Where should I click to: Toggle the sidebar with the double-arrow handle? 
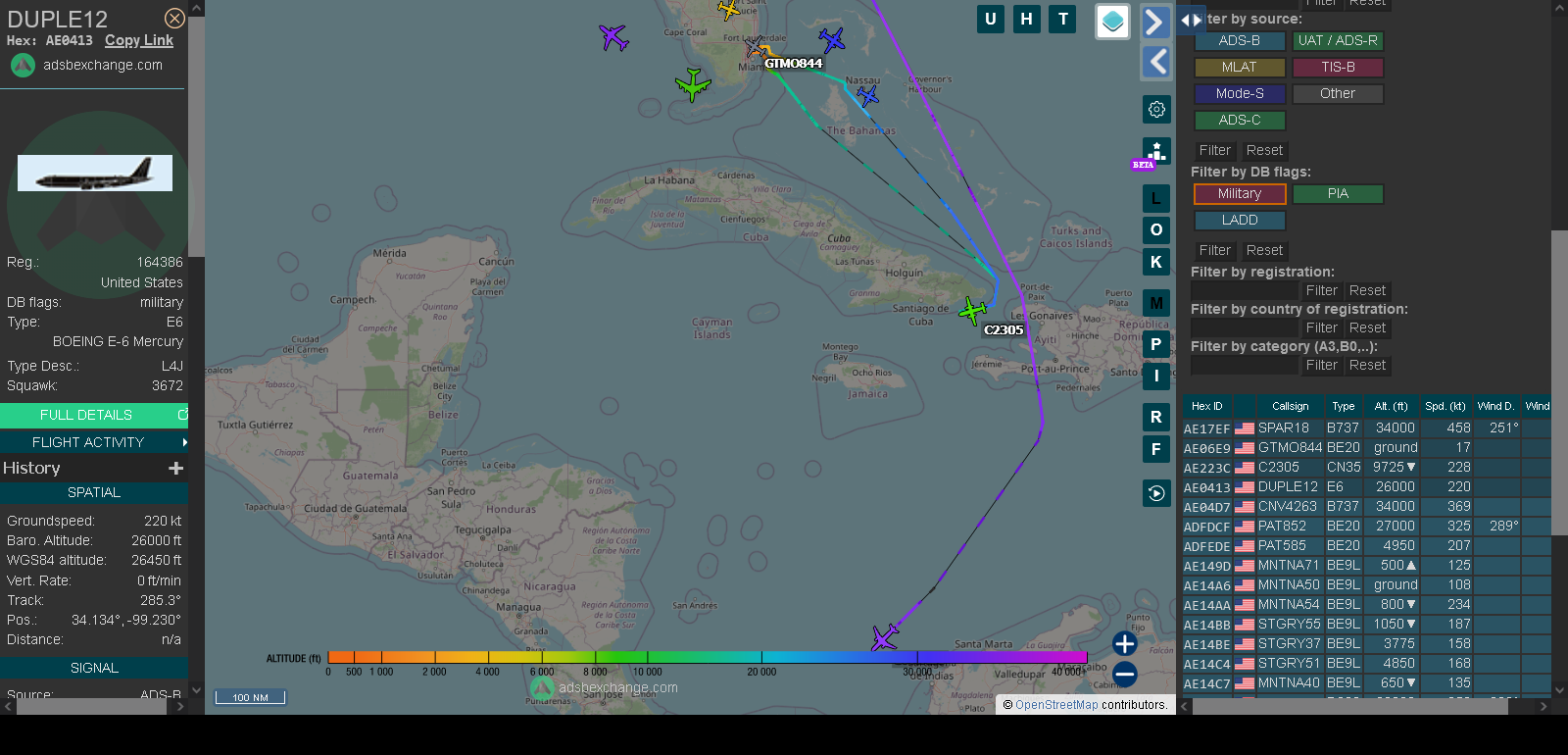[x=1191, y=20]
